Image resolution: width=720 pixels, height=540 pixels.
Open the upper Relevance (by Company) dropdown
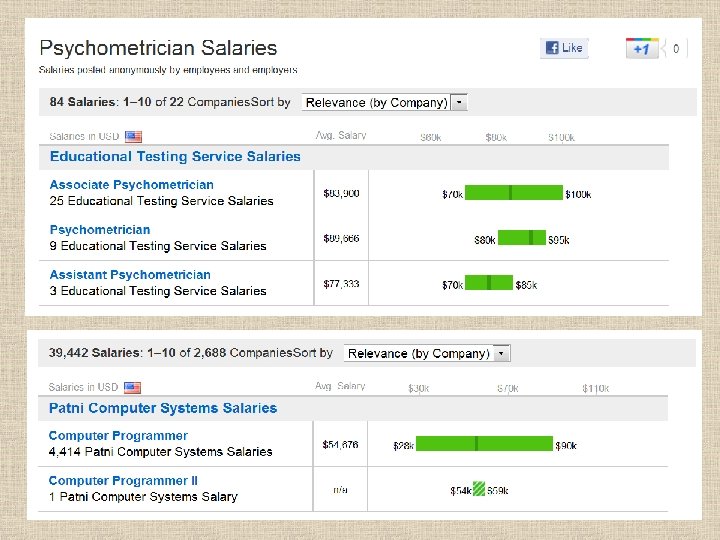coord(385,102)
